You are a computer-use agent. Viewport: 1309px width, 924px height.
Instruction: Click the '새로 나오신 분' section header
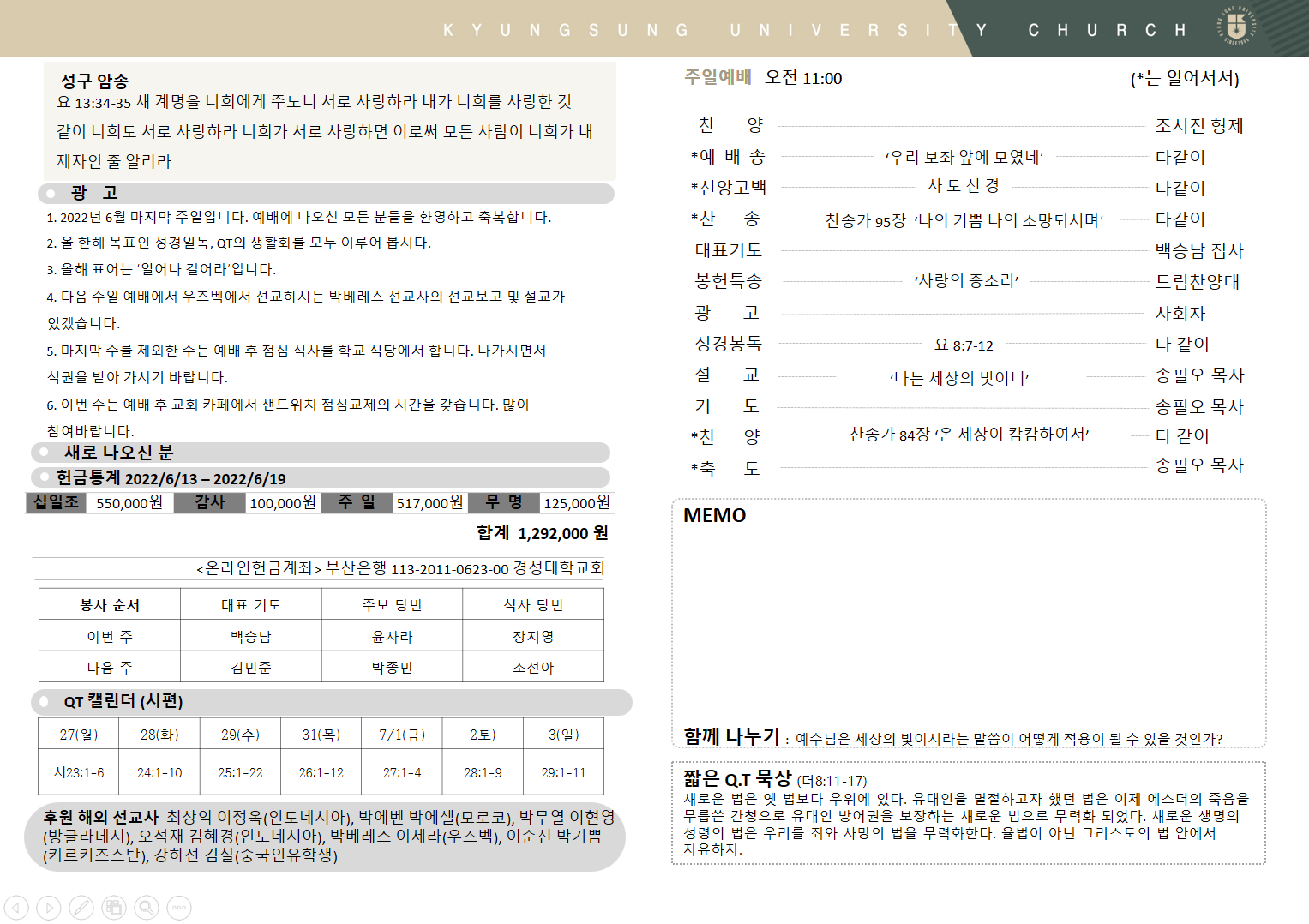(321, 452)
